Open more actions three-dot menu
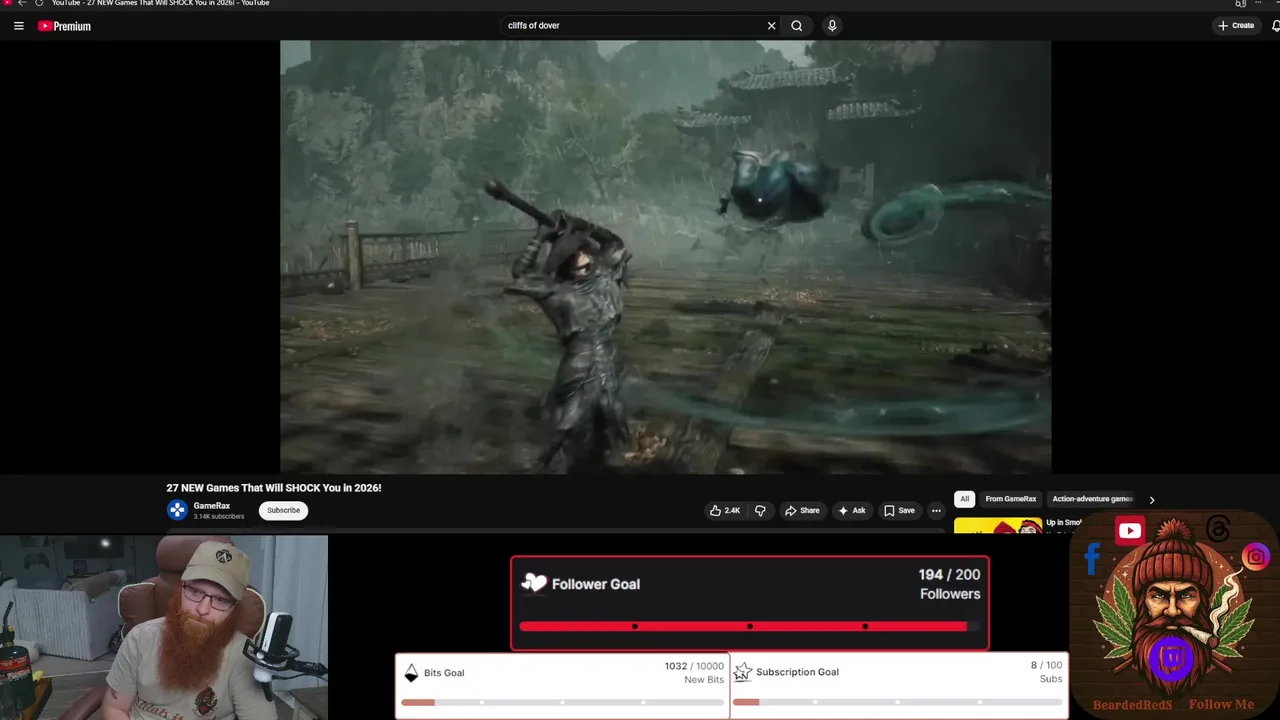Image resolution: width=1280 pixels, height=720 pixels. (936, 511)
